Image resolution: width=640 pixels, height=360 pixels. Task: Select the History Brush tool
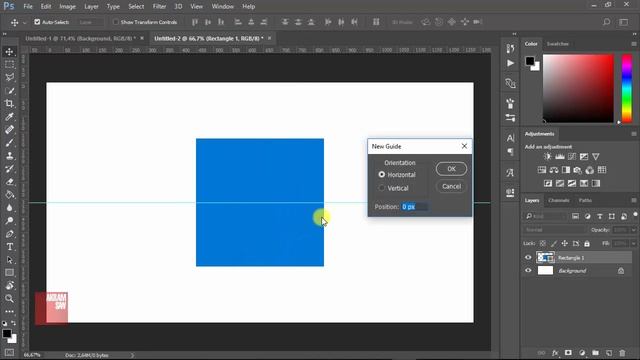pyautogui.click(x=9, y=169)
